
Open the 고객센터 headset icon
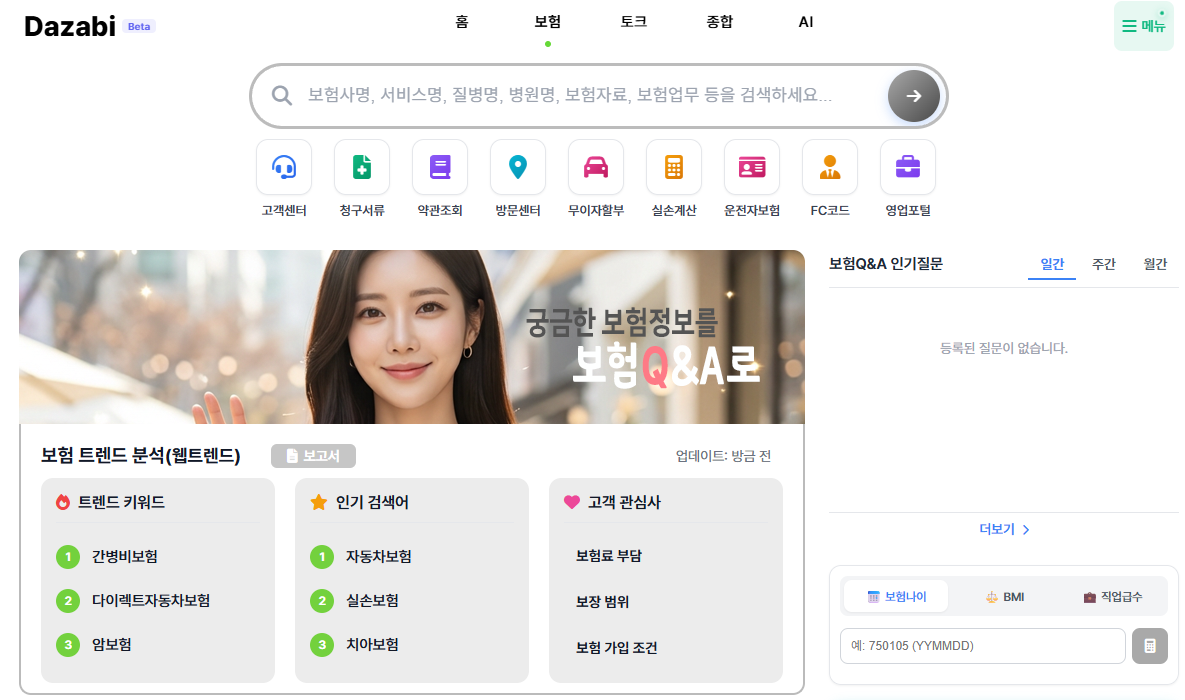pos(284,167)
